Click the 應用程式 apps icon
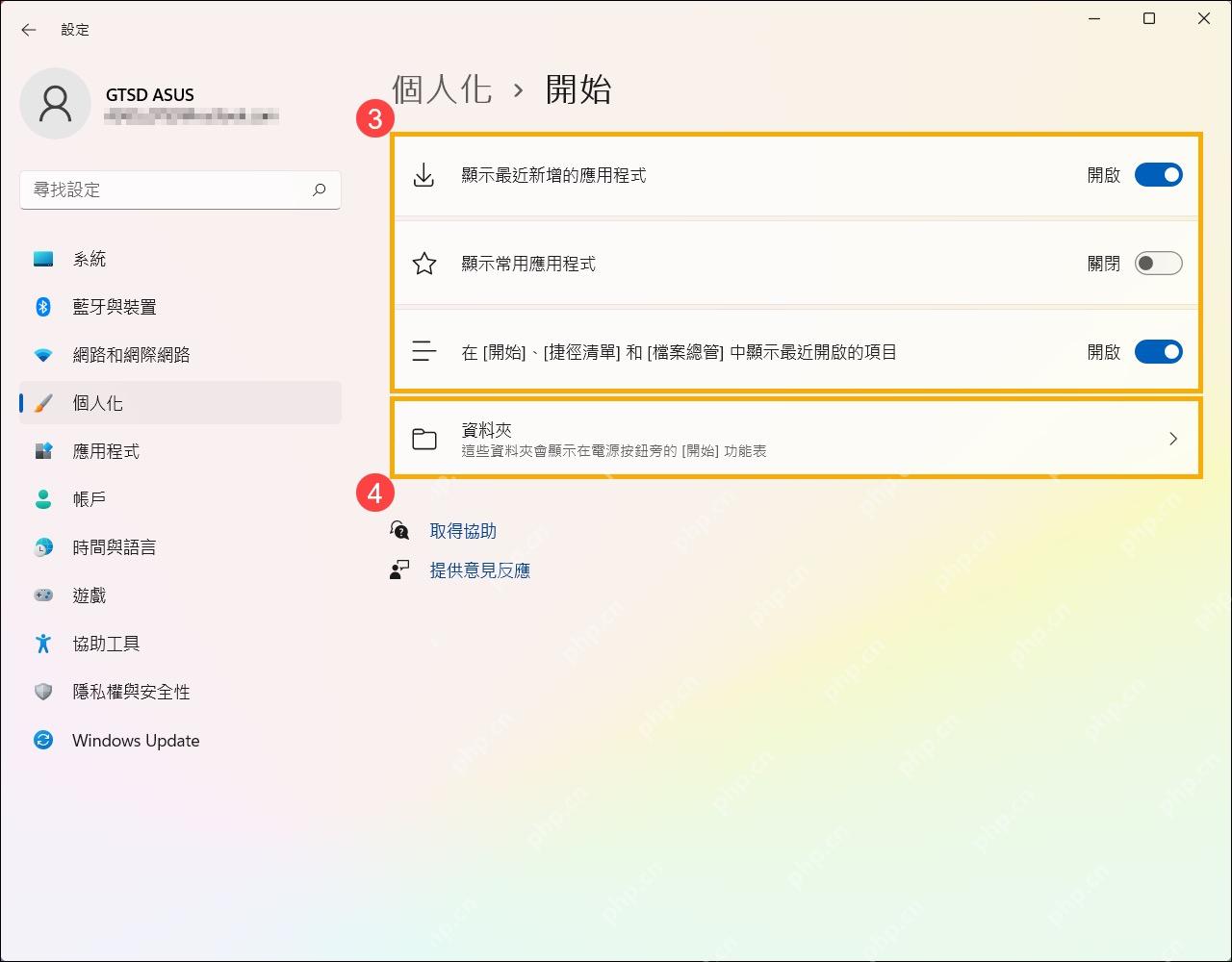The height and width of the screenshot is (962, 1232). pos(43,451)
